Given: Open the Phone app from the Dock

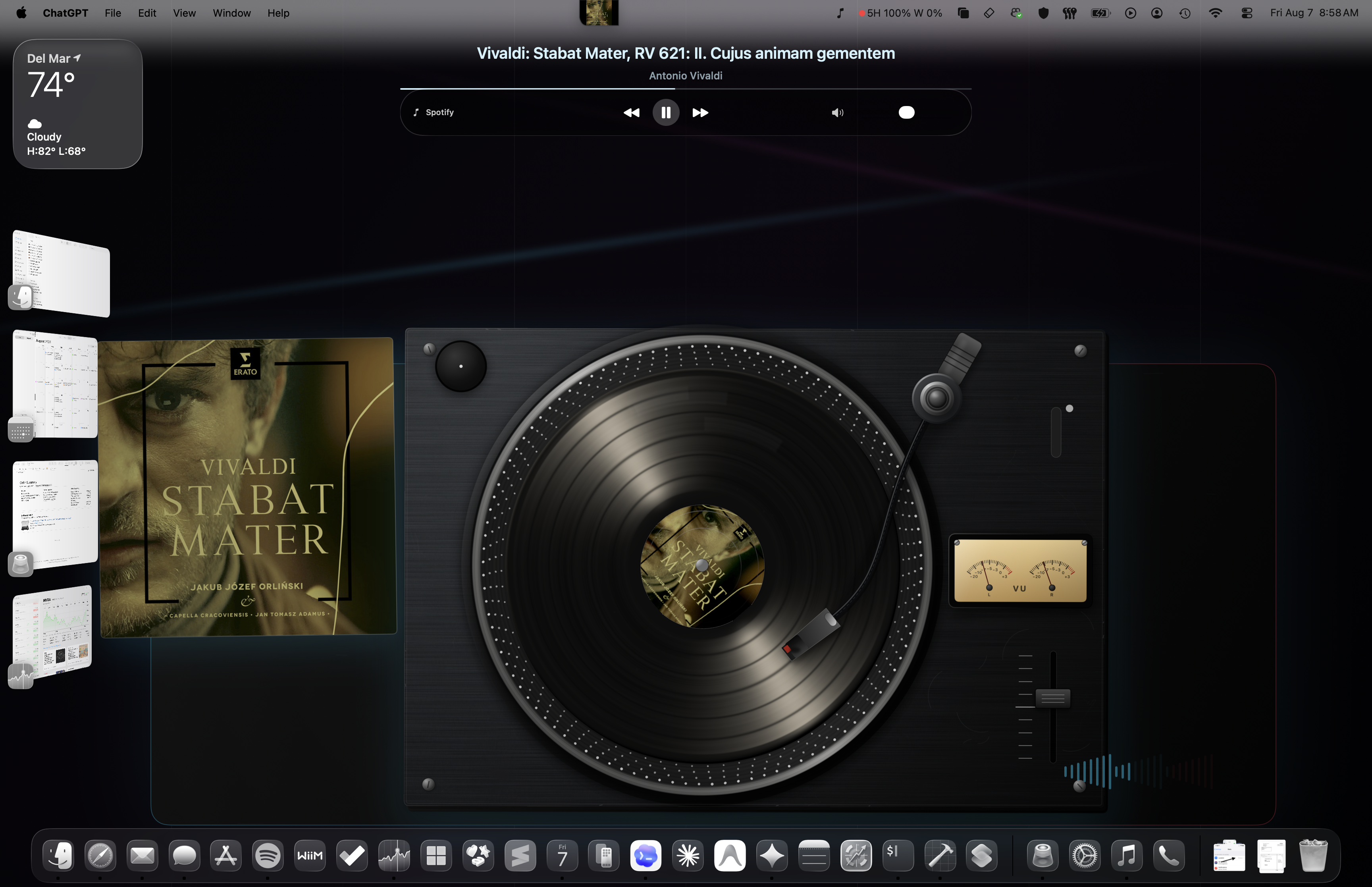Looking at the screenshot, I should (x=1169, y=856).
